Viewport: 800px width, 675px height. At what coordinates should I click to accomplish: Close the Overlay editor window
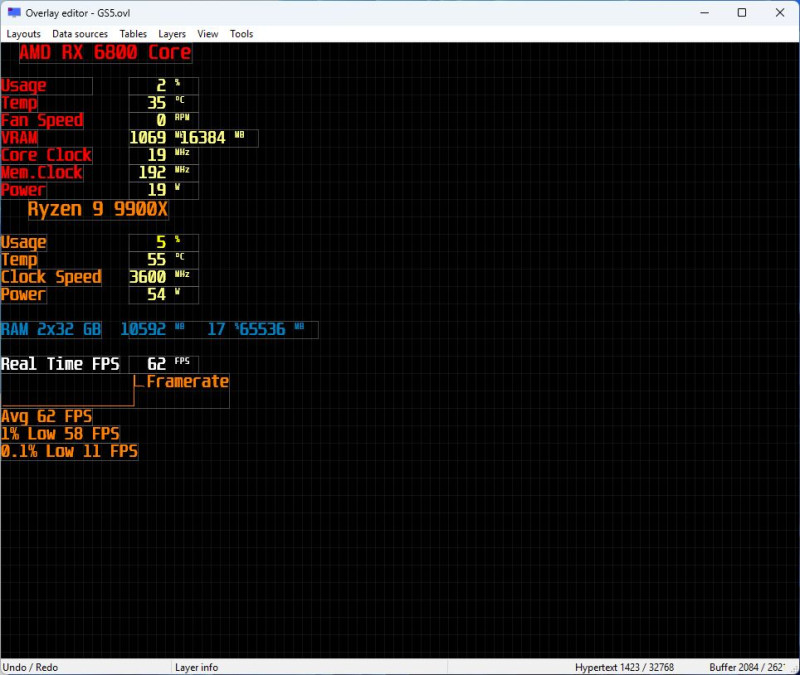click(x=780, y=13)
